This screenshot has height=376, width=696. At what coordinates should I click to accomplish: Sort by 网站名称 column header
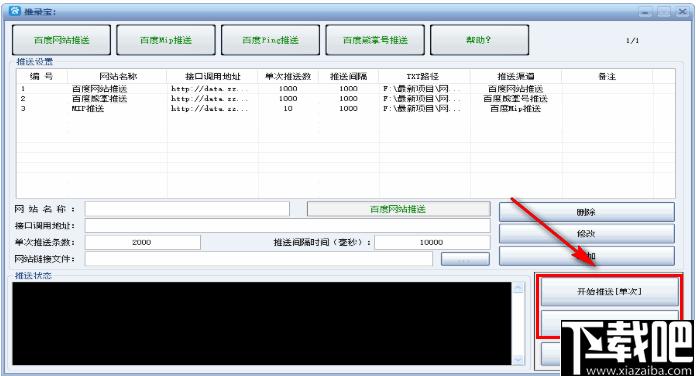(x=117, y=76)
